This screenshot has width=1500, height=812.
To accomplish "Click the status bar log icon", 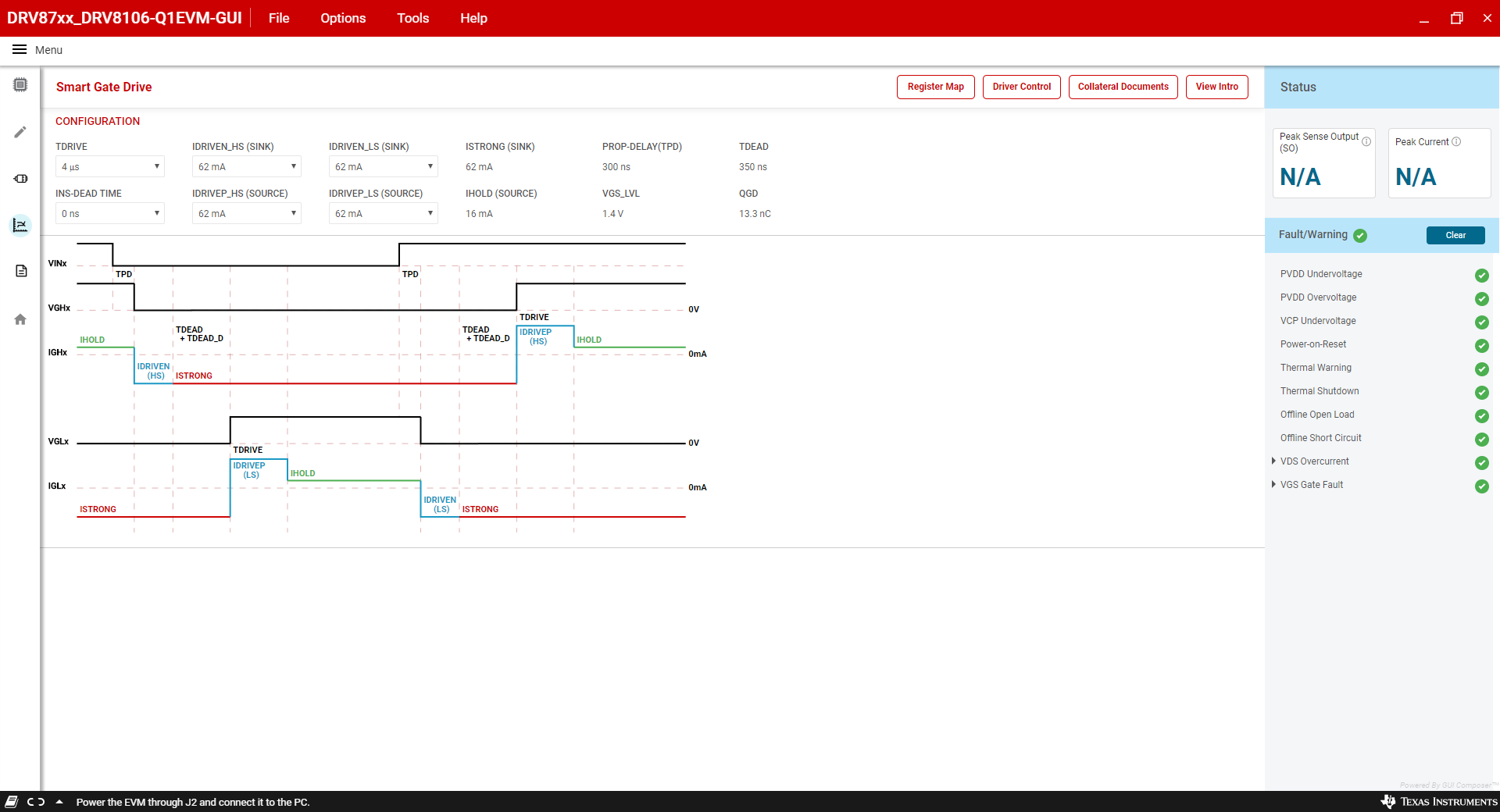I will tap(11, 802).
